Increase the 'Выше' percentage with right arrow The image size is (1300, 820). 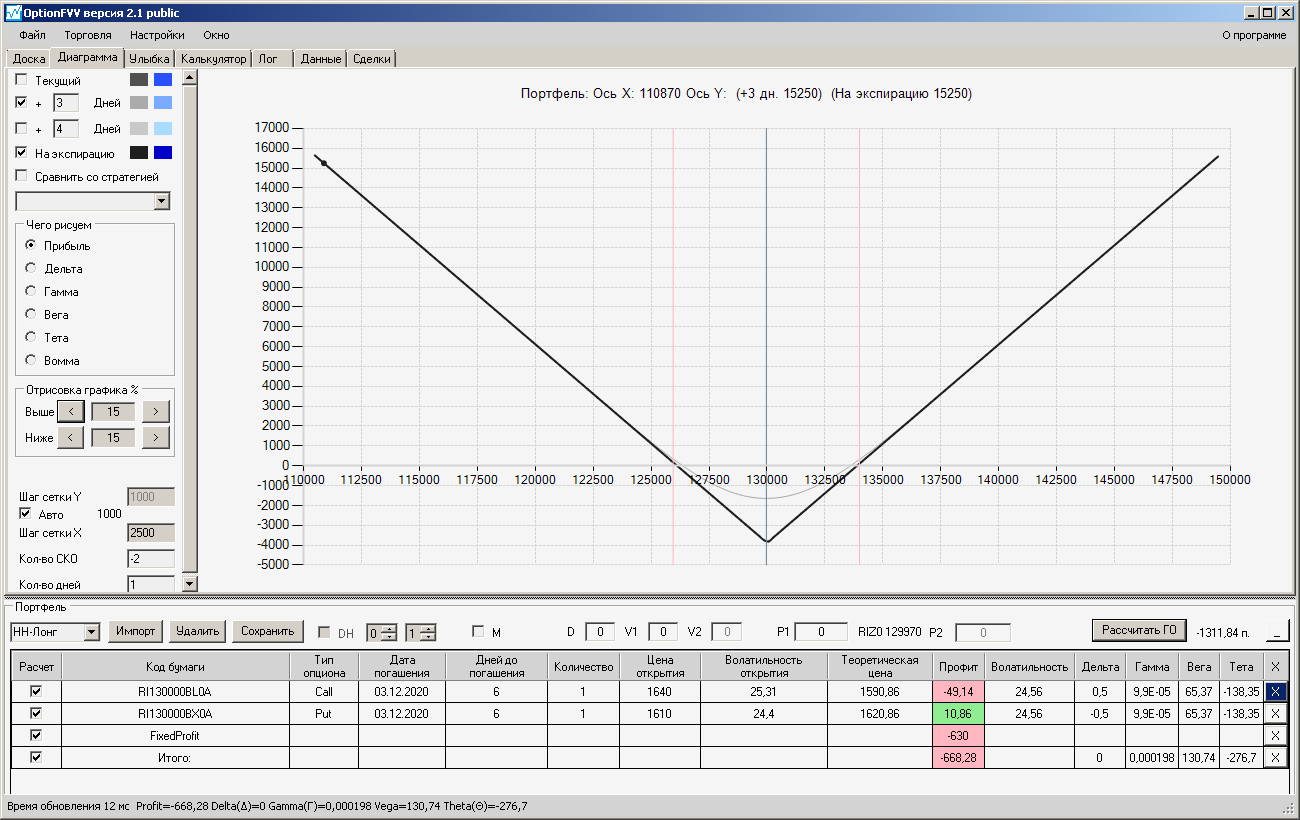(x=156, y=411)
